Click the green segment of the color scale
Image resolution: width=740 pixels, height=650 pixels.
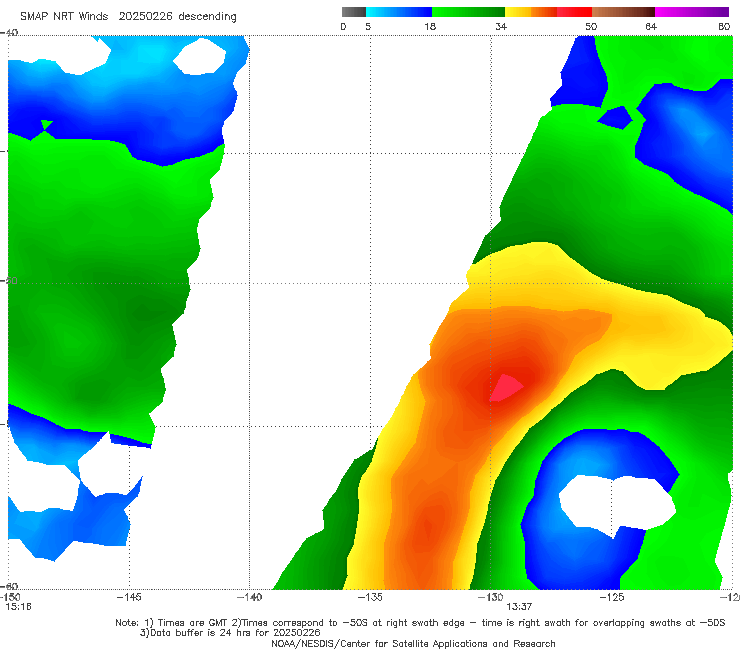(469, 12)
